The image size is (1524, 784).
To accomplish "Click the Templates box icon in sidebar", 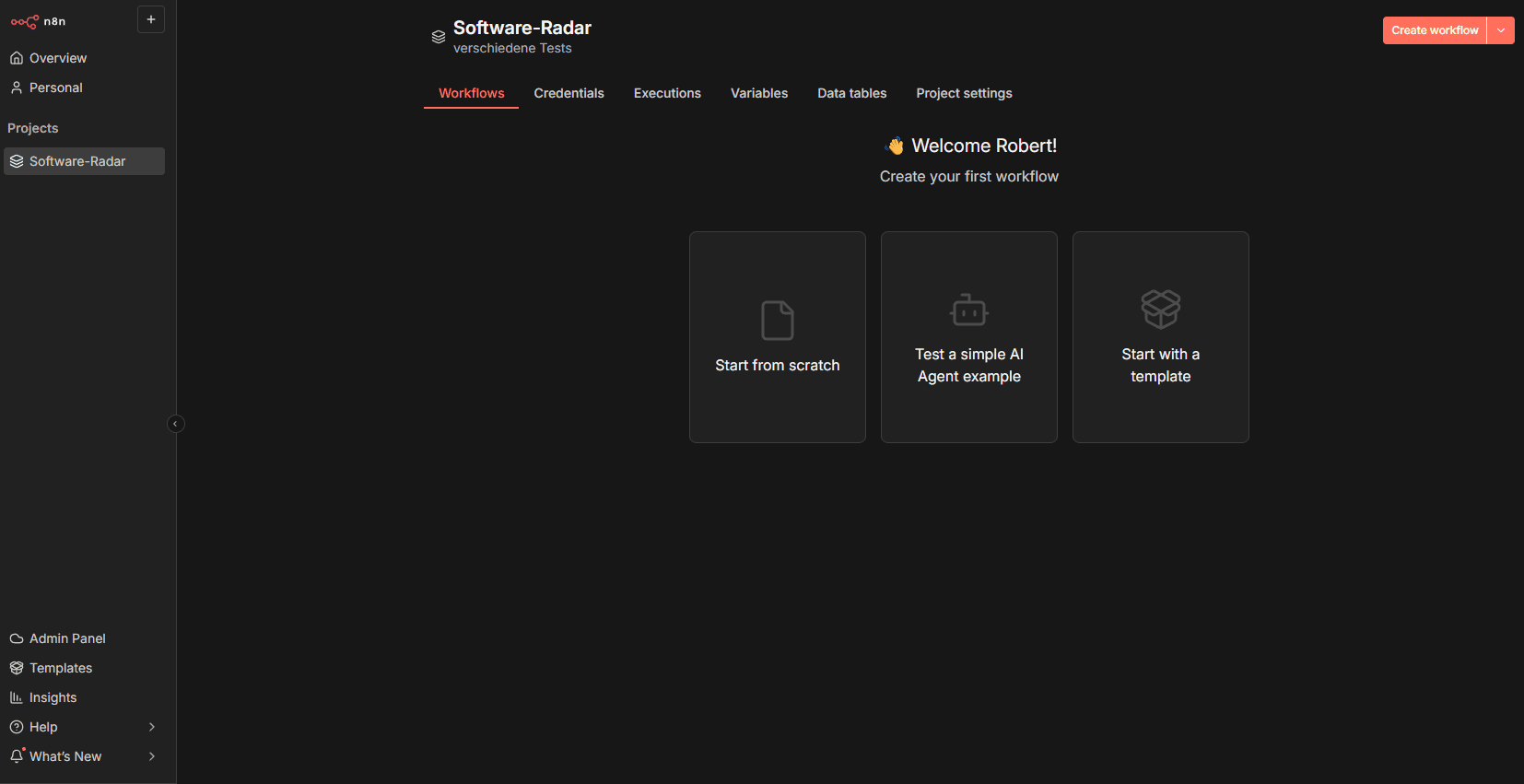I will [x=17, y=668].
